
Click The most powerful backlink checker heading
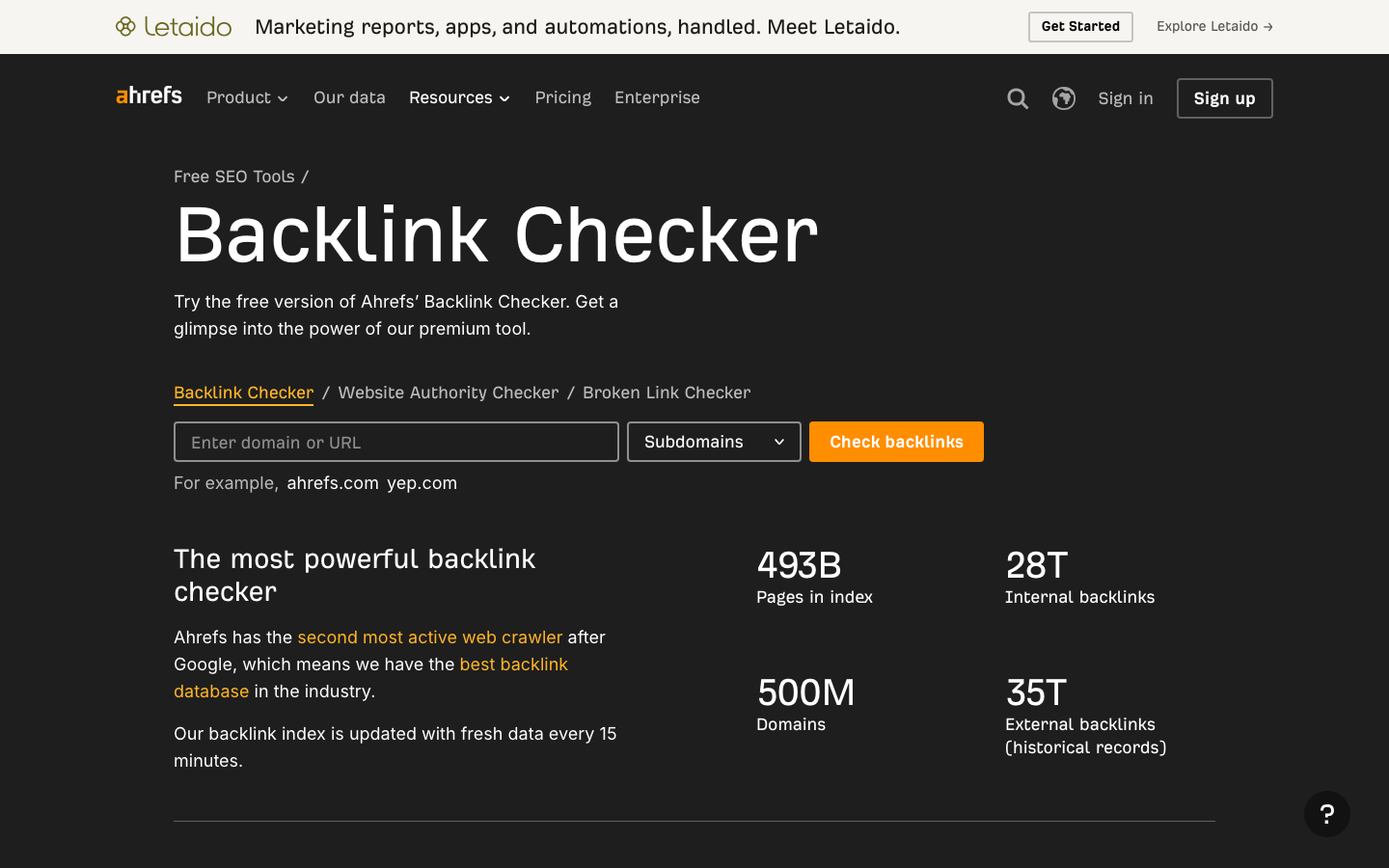[355, 575]
